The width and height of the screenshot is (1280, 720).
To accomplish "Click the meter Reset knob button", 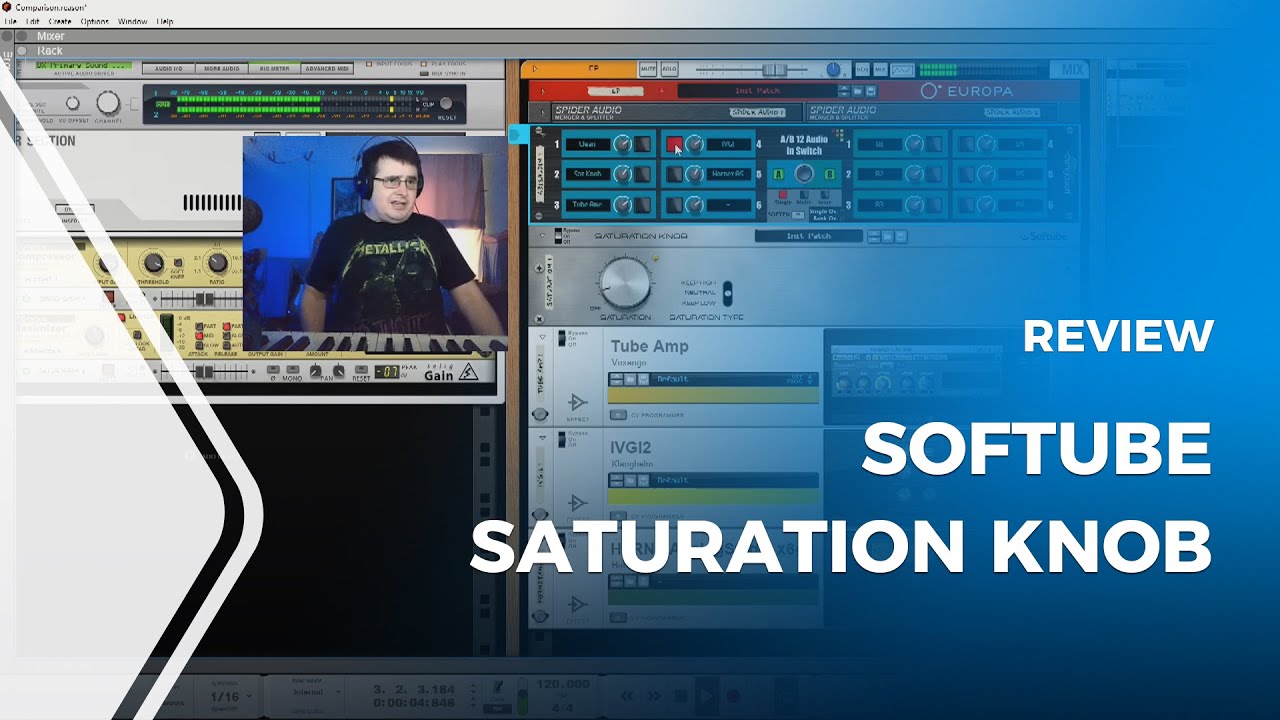I will click(x=447, y=104).
